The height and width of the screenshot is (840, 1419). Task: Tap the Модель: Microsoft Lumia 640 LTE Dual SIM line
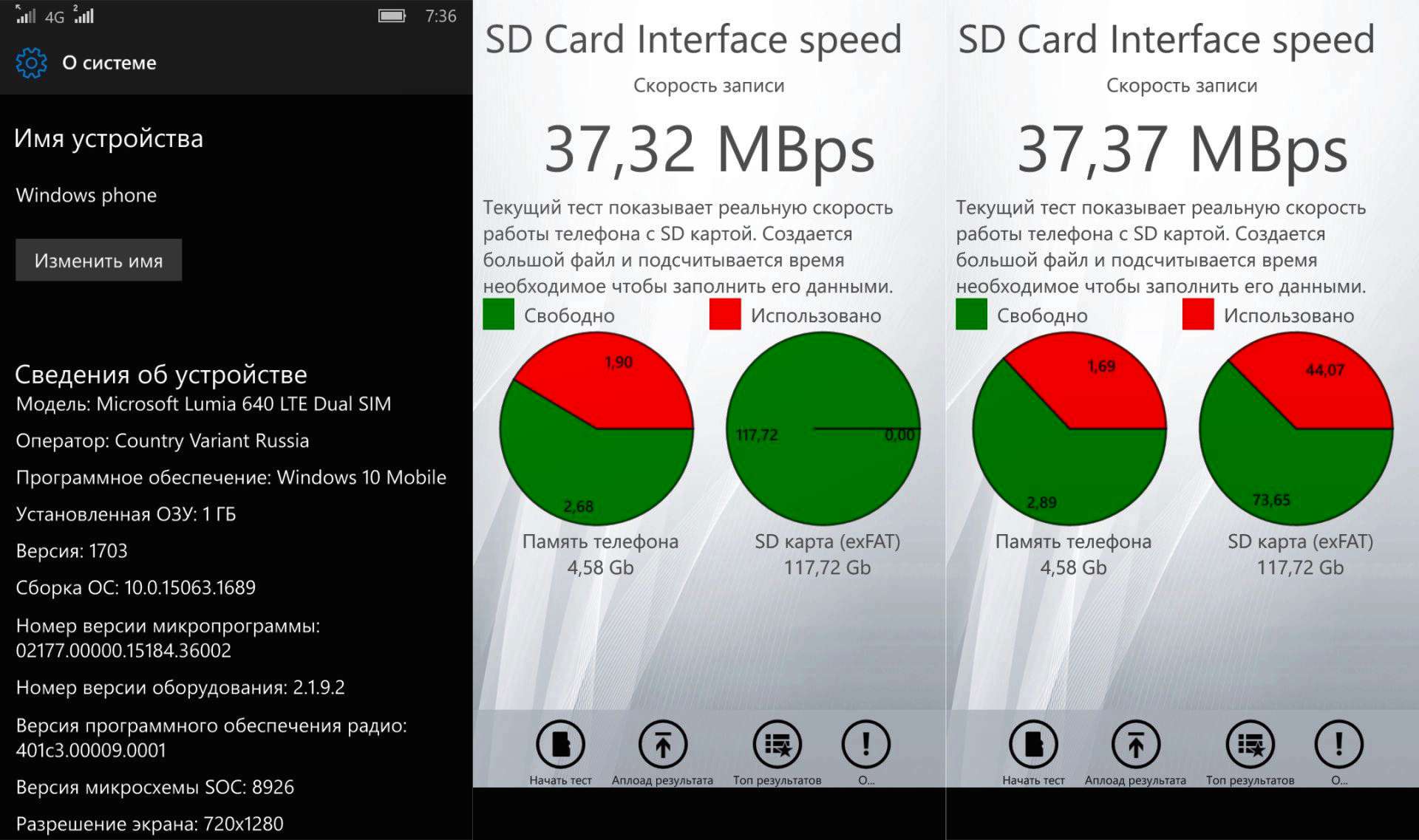coord(204,403)
